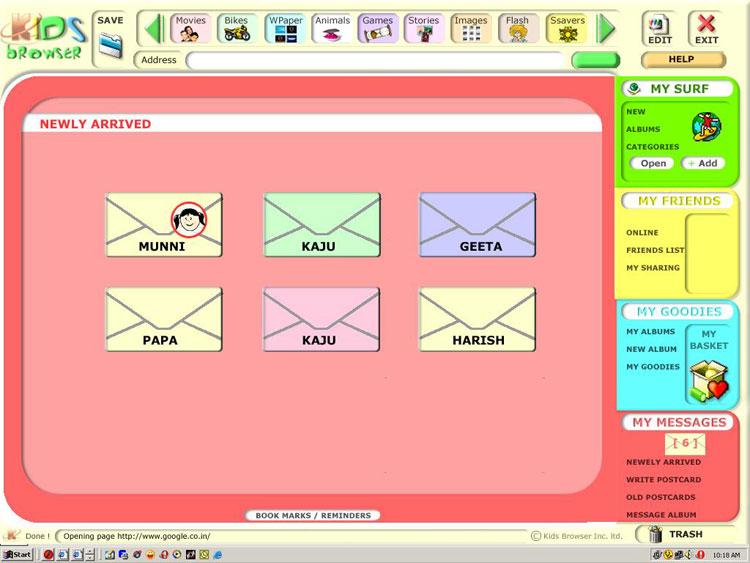Screen dimensions: 750x563
Task: Open the My Basket gift box
Action: [709, 381]
